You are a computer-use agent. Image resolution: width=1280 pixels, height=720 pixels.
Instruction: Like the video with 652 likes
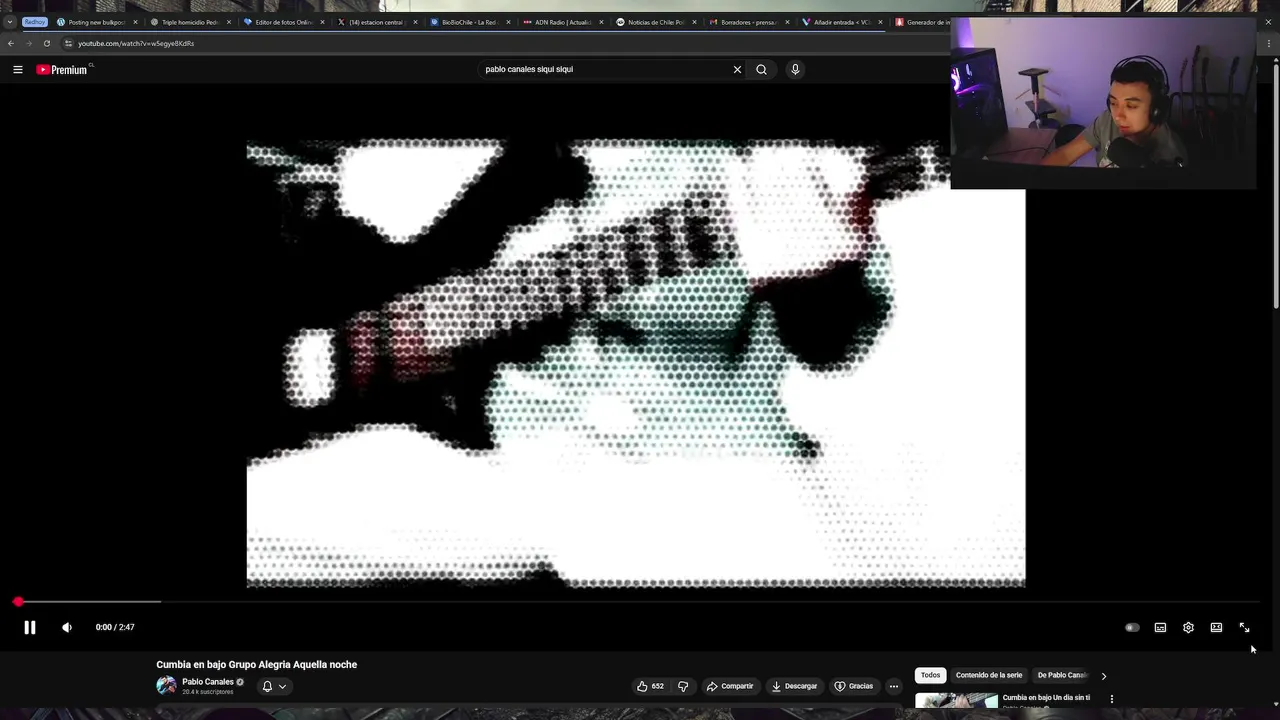click(650, 686)
